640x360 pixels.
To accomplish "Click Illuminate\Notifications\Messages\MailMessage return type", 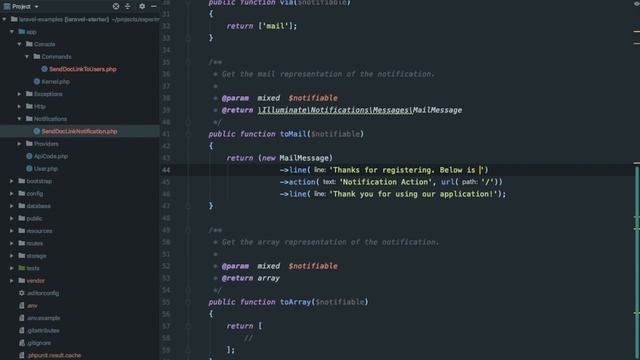I will point(360,110).
